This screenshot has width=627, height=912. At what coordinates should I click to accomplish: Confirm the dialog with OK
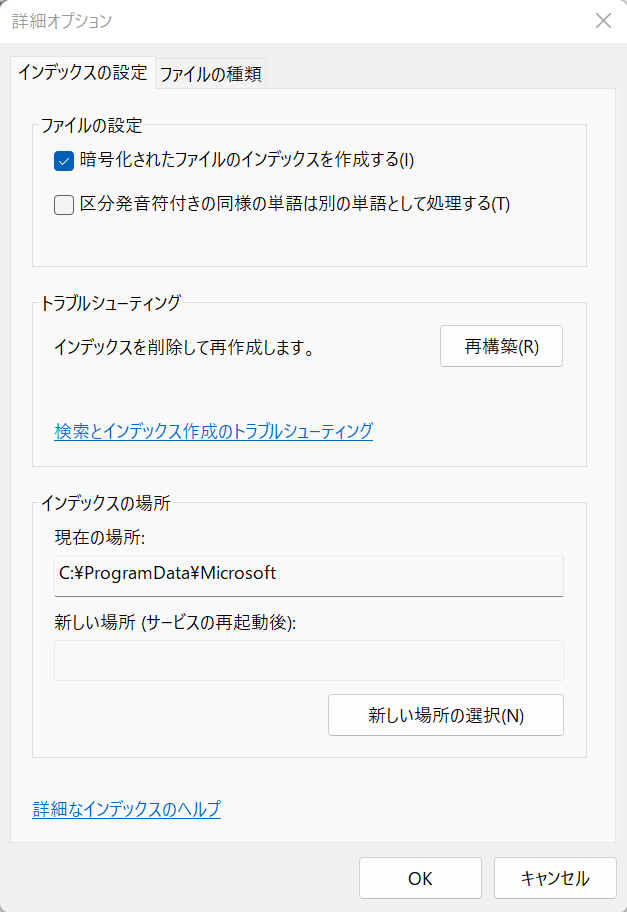[421, 878]
